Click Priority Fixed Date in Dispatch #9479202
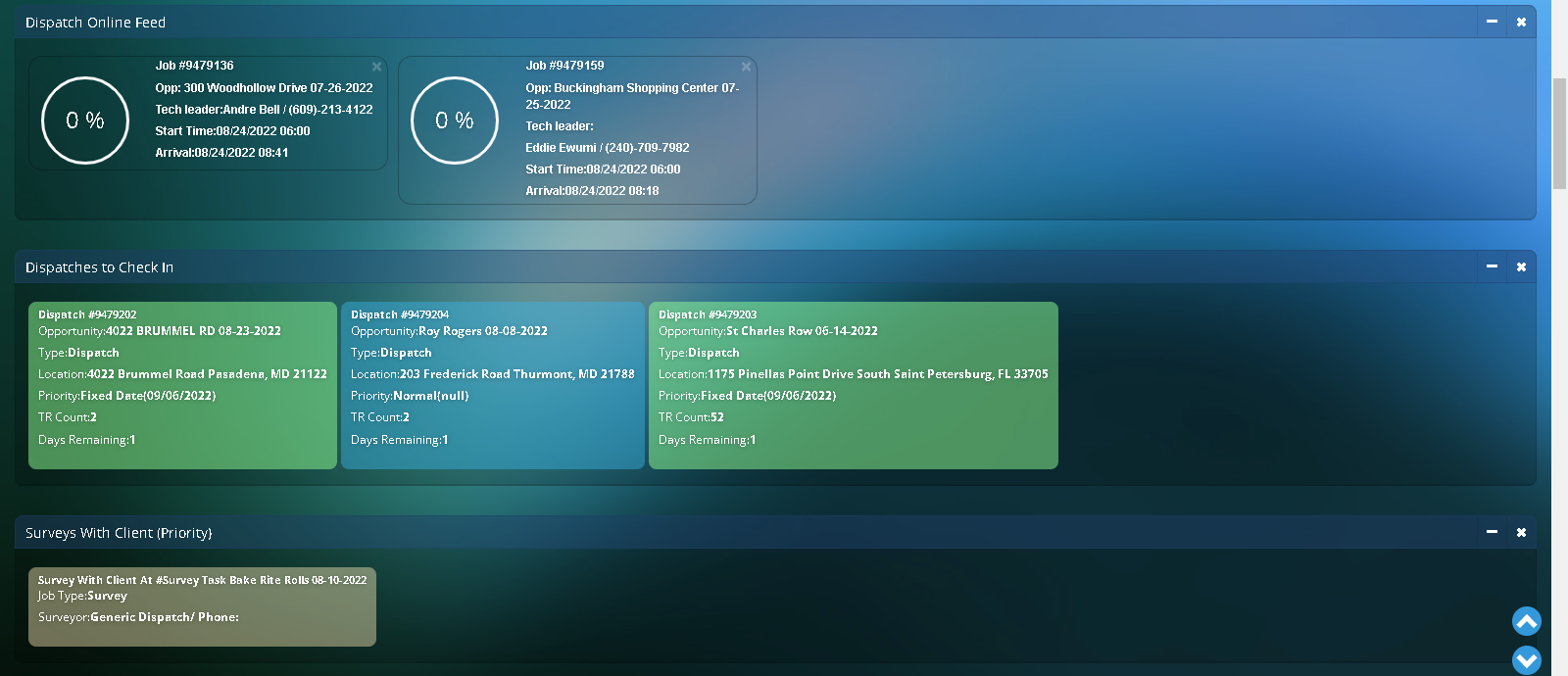1568x676 pixels. tap(127, 396)
